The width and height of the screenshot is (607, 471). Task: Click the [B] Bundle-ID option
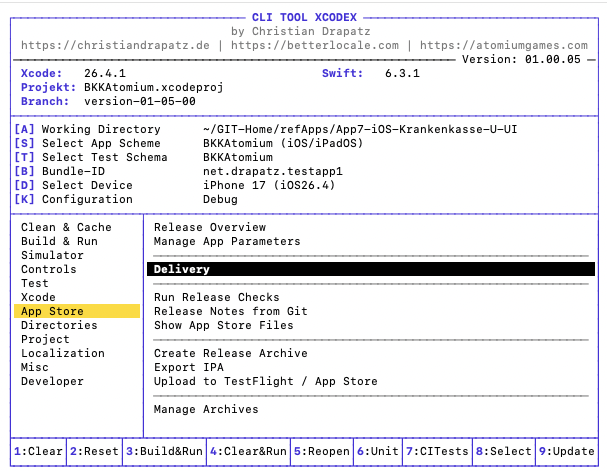click(x=60, y=171)
